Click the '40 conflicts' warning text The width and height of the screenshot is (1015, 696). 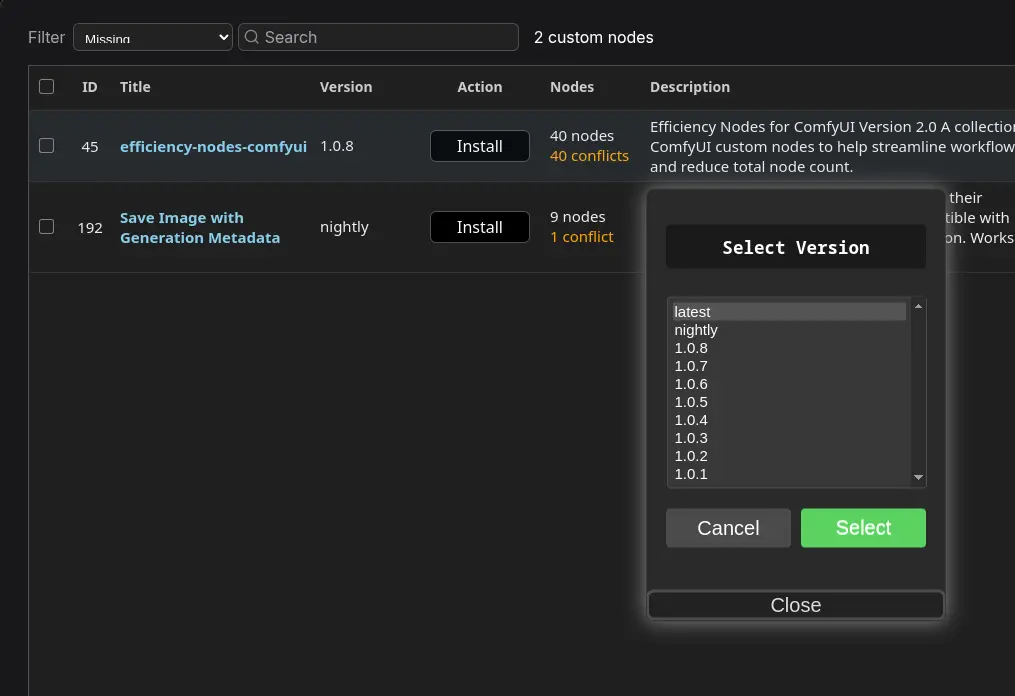(x=589, y=156)
